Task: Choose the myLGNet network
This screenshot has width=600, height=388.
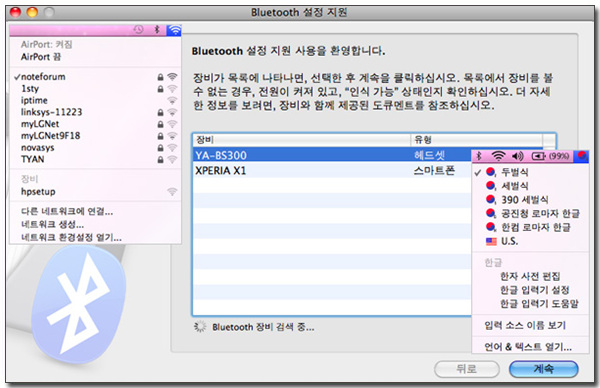Action: pos(95,124)
